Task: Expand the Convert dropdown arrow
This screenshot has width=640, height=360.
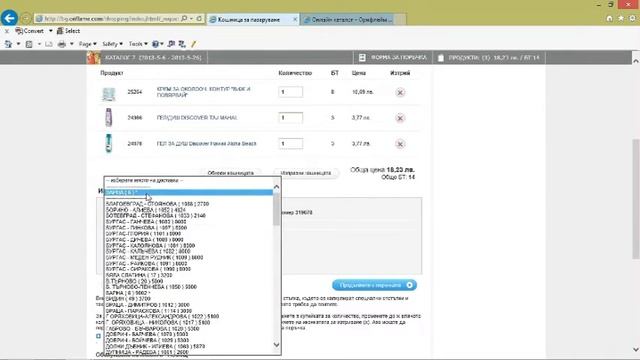Action: point(51,31)
